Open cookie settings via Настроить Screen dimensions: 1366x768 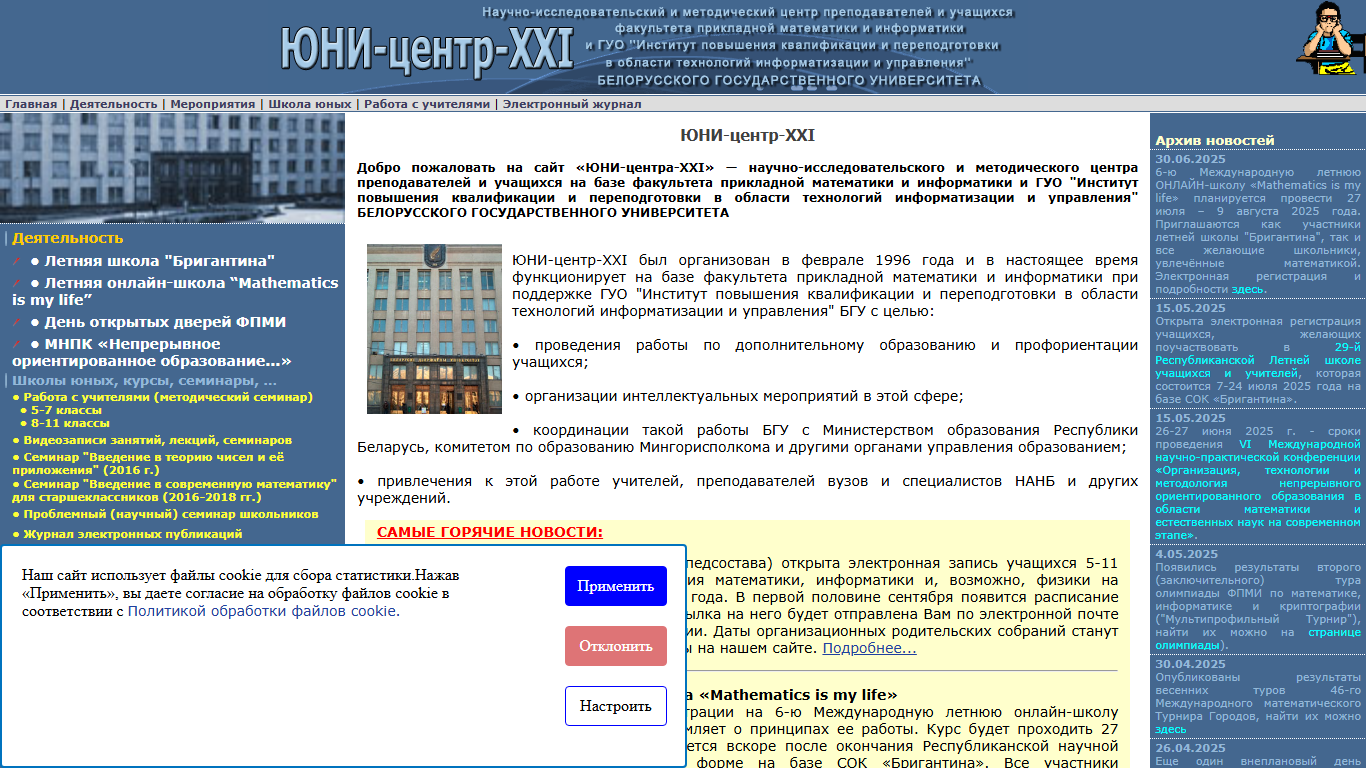(616, 706)
